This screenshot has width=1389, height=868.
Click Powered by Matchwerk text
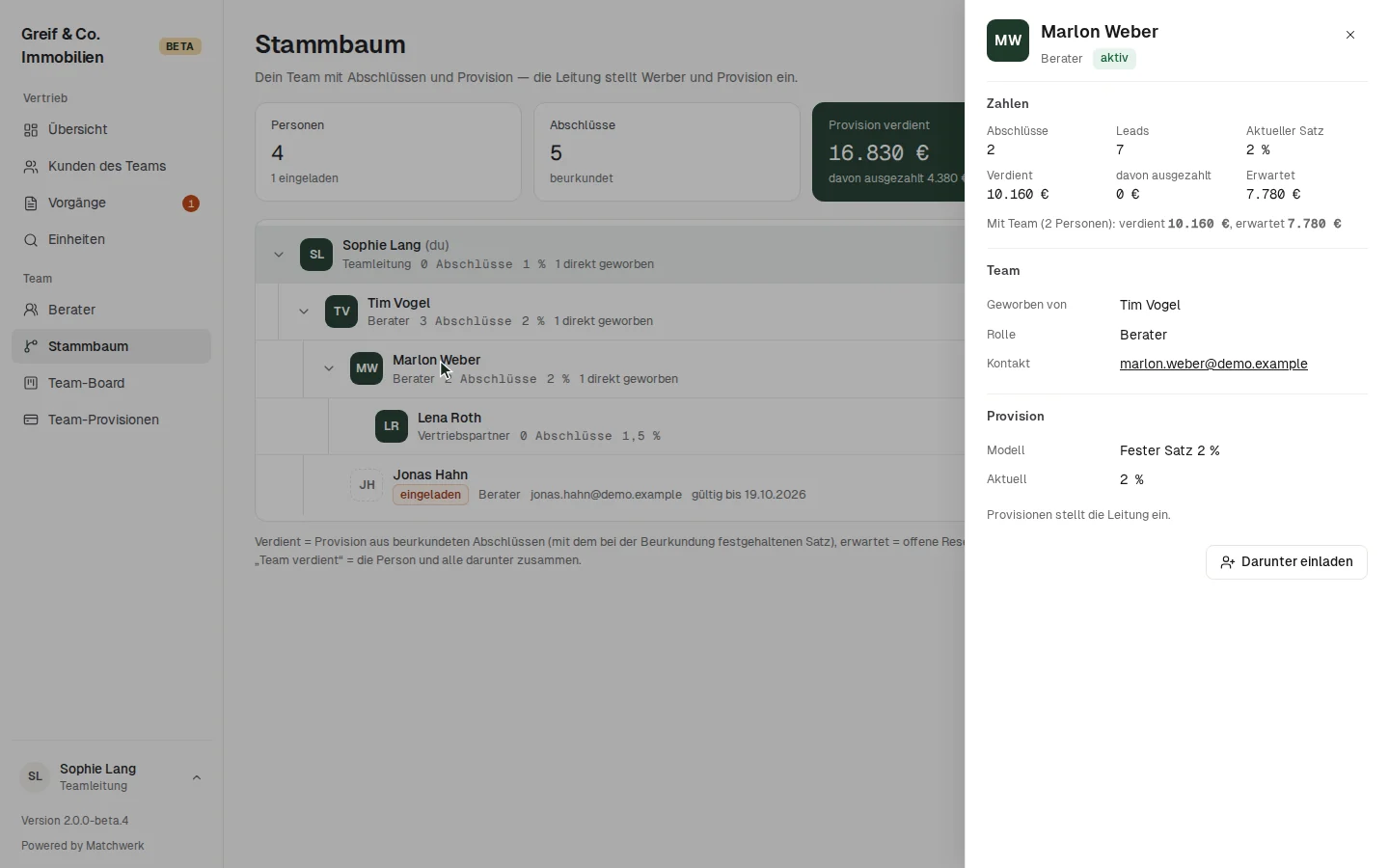coord(83,846)
